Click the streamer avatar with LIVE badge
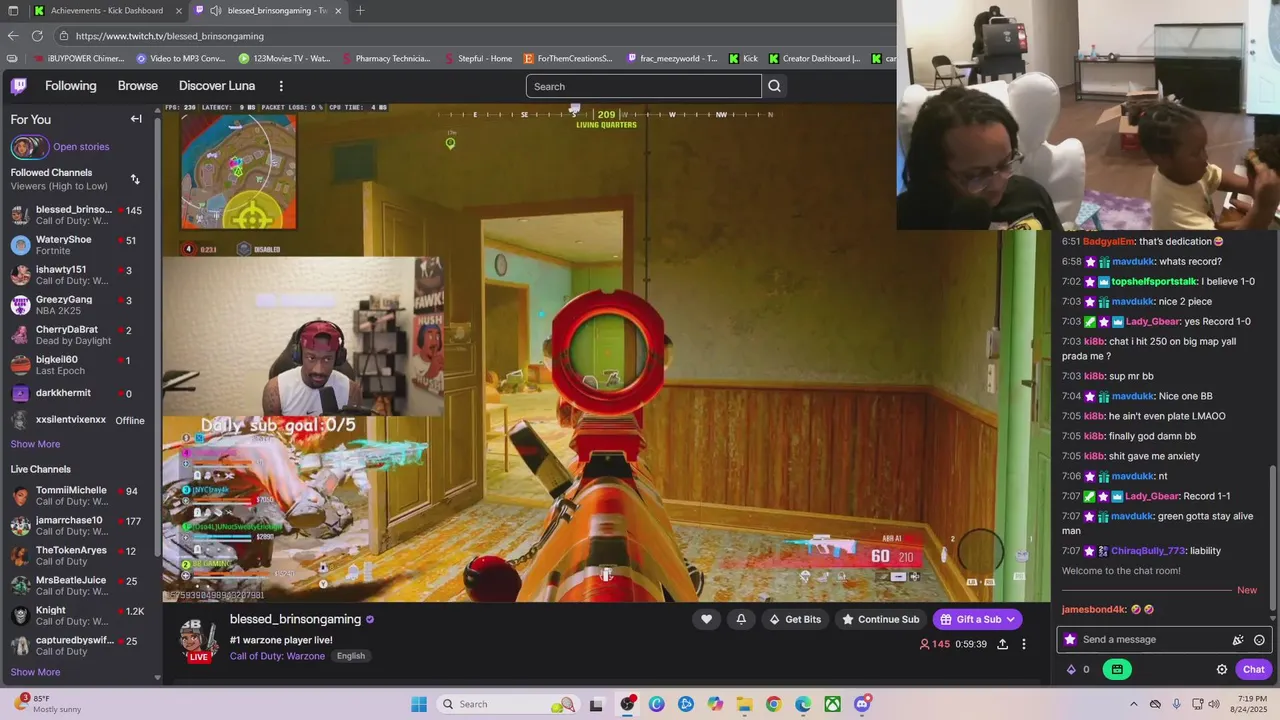This screenshot has width=1280, height=720. click(198, 640)
